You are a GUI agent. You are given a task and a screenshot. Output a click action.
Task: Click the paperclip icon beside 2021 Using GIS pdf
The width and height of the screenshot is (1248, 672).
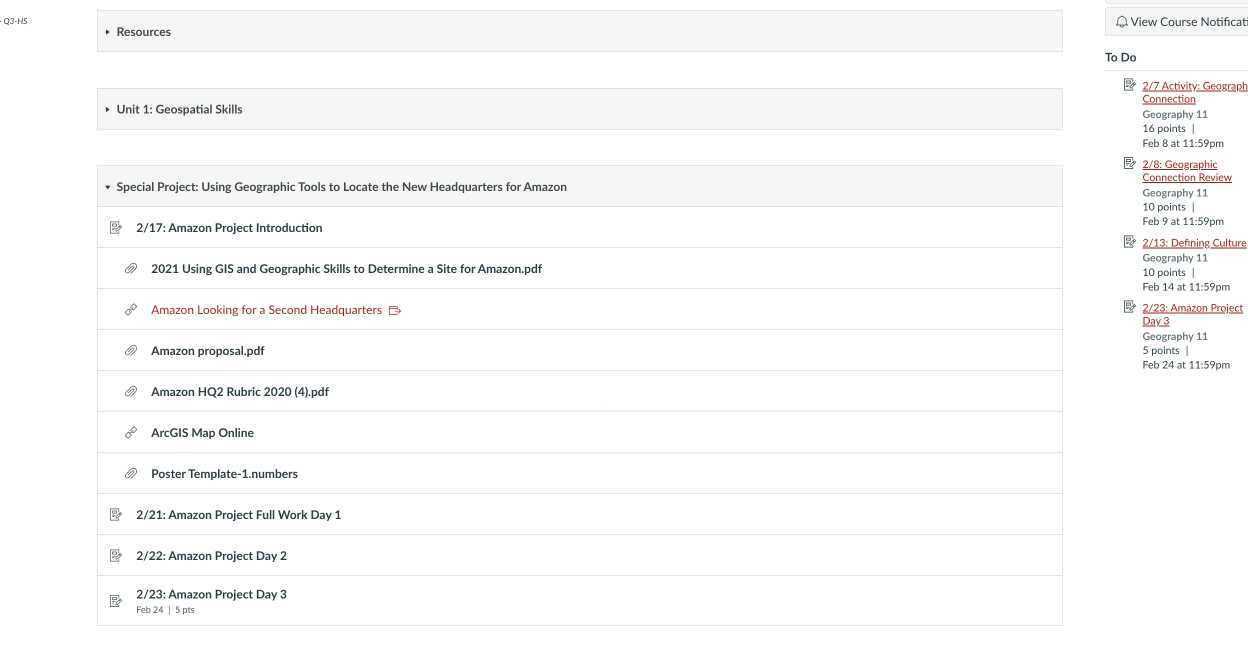coord(131,269)
